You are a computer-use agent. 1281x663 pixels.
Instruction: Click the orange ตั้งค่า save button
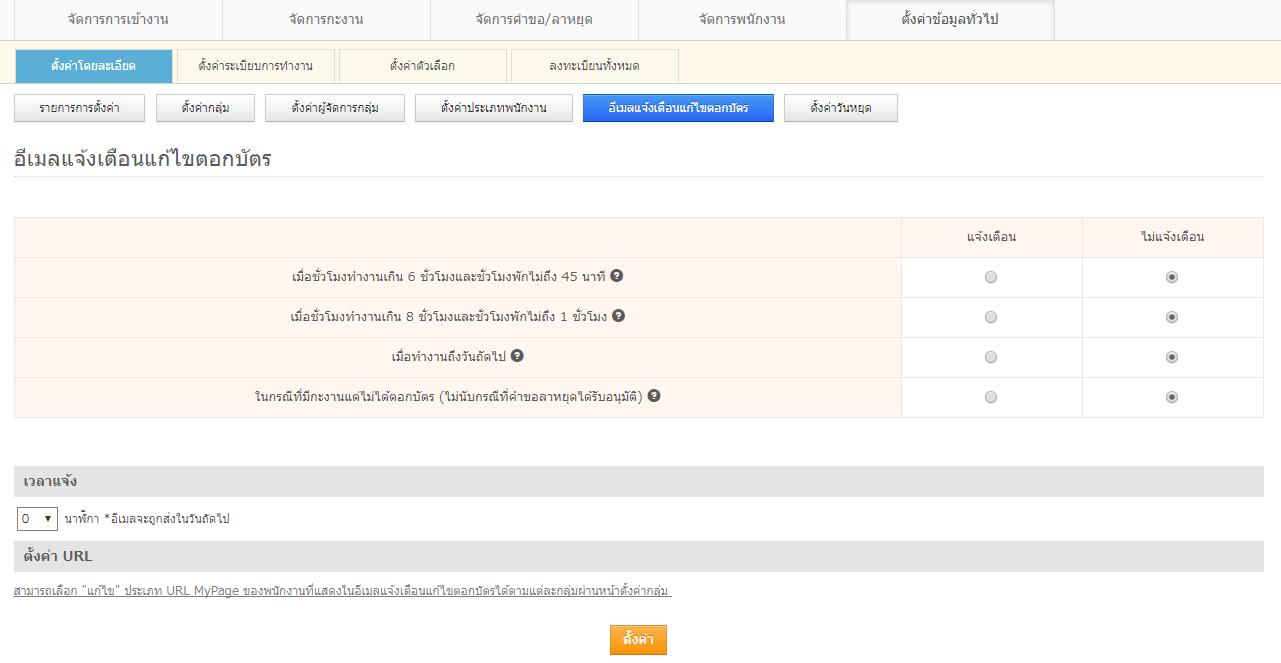[638, 639]
